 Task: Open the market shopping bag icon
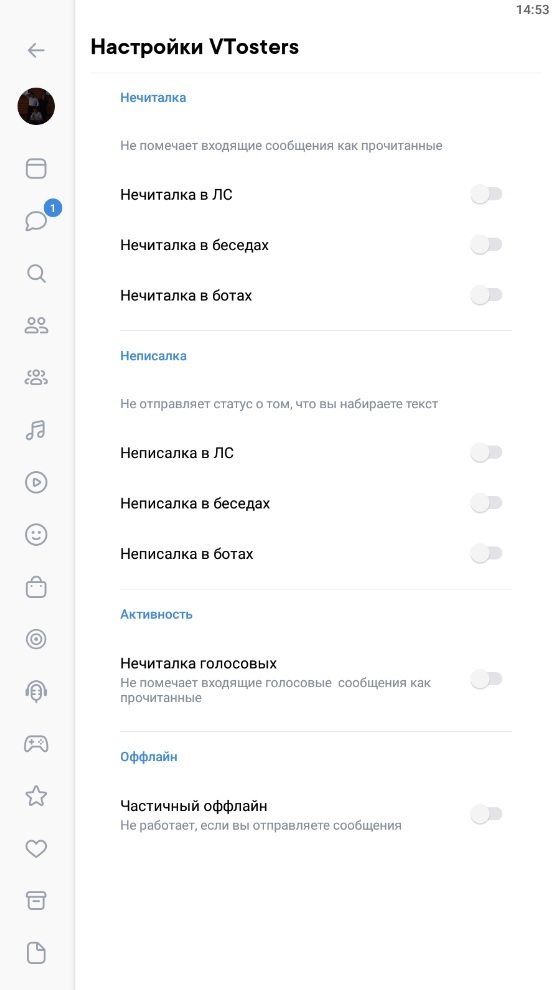coord(36,588)
